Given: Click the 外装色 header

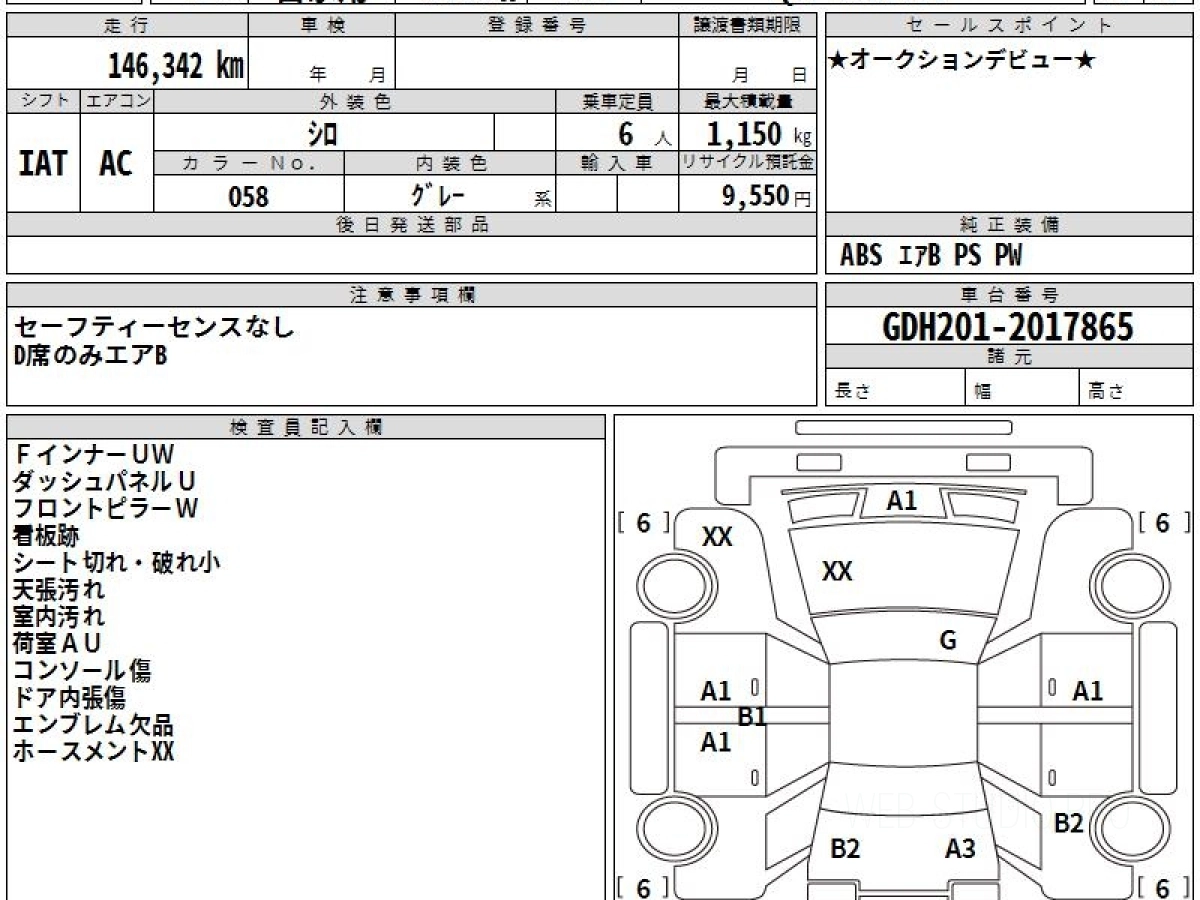Looking at the screenshot, I should pos(355,101).
